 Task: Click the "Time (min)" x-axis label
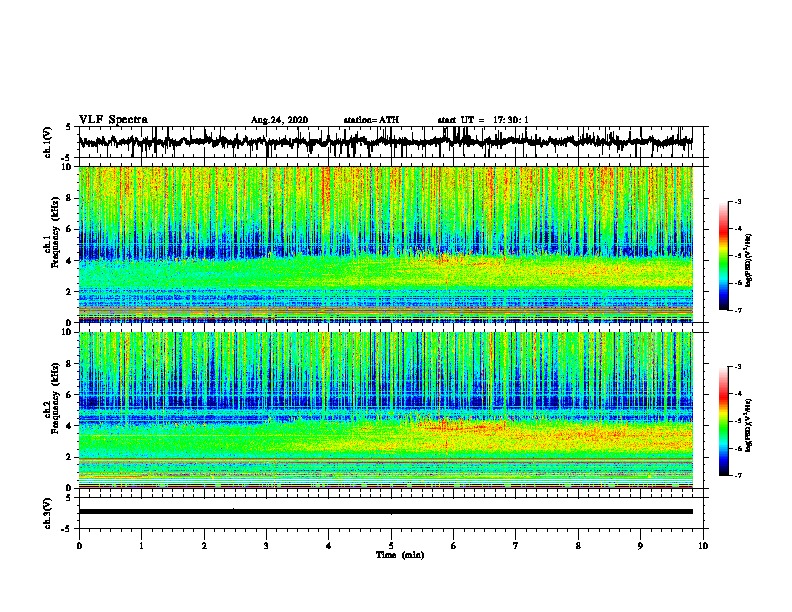click(400, 555)
